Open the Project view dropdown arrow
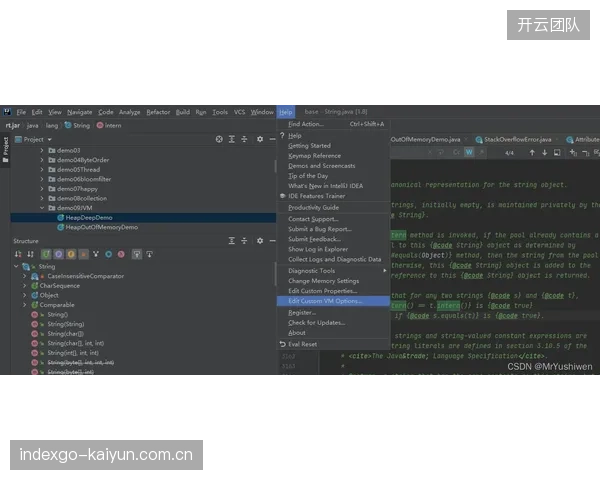Image resolution: width=600 pixels, height=480 pixels. coord(50,140)
